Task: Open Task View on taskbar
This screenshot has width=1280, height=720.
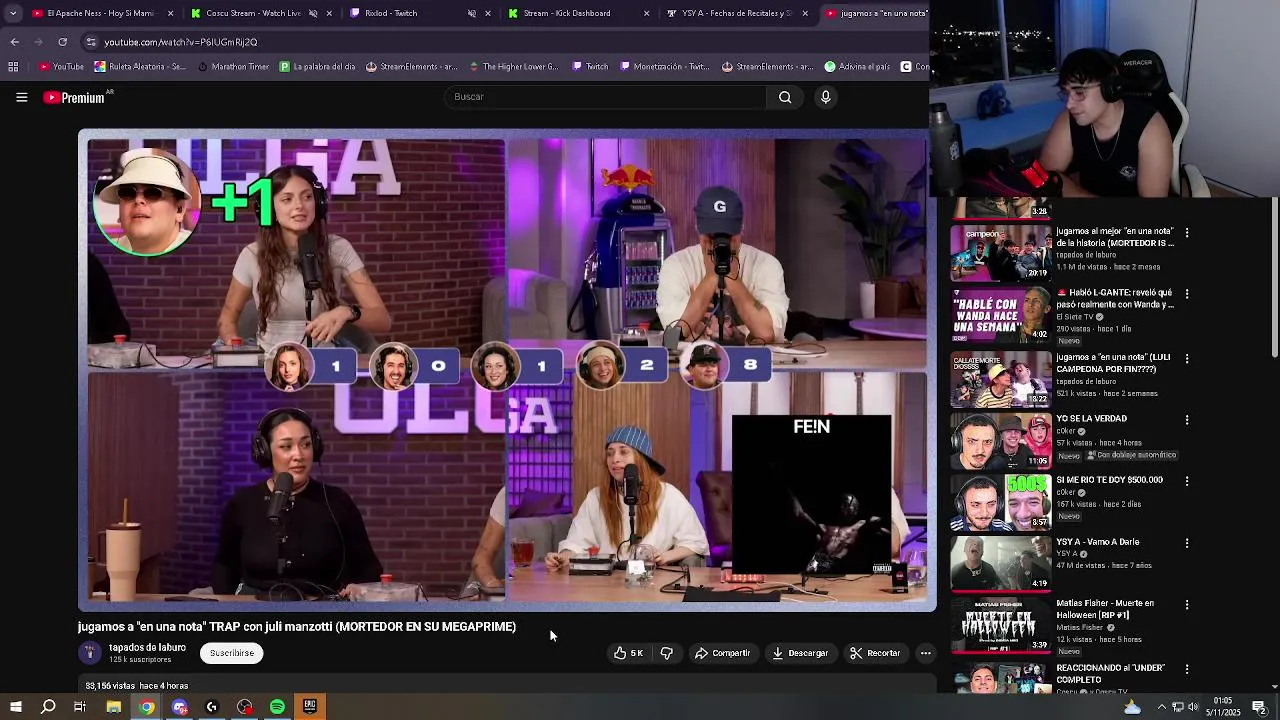Action: (80, 707)
